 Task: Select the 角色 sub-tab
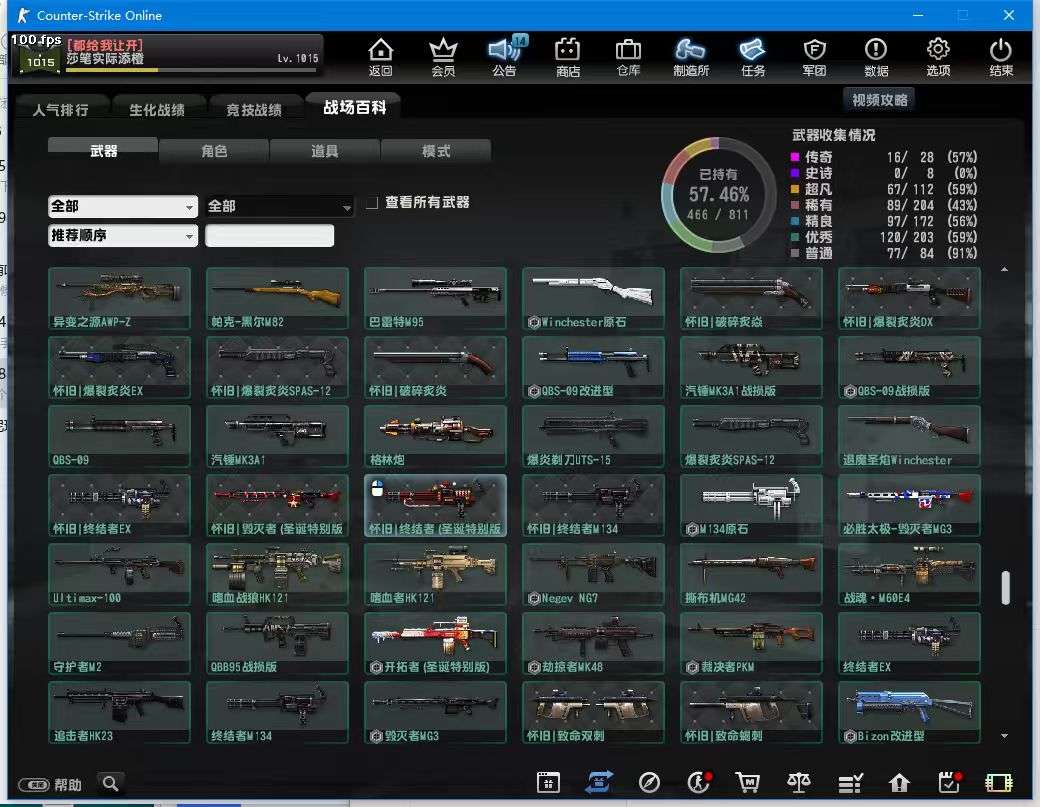click(214, 151)
